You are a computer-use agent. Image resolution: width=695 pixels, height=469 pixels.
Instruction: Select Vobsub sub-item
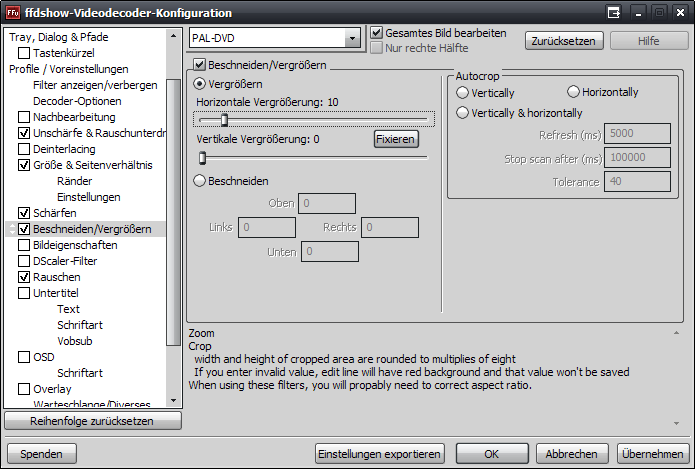coord(74,341)
